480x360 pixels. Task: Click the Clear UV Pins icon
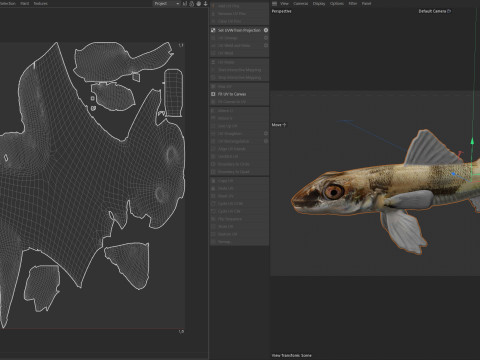pos(213,21)
